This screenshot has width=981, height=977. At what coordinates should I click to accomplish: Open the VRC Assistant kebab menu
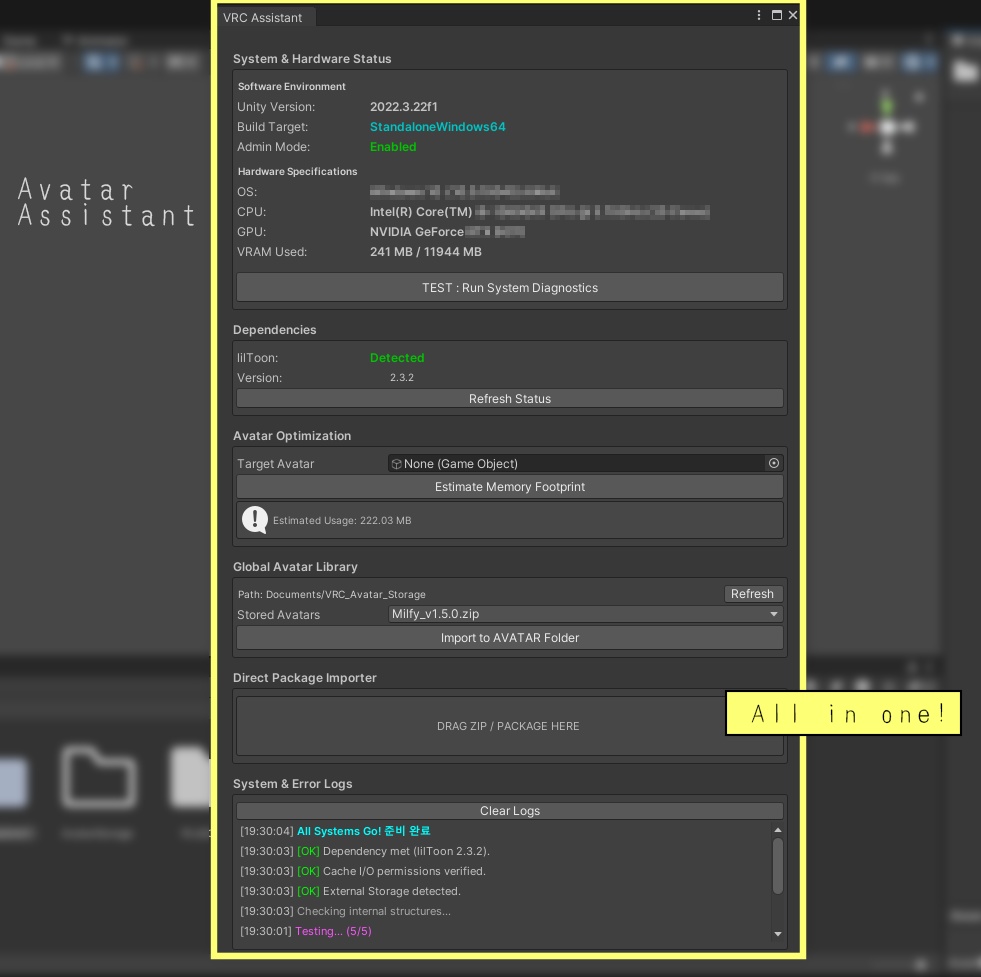point(758,15)
